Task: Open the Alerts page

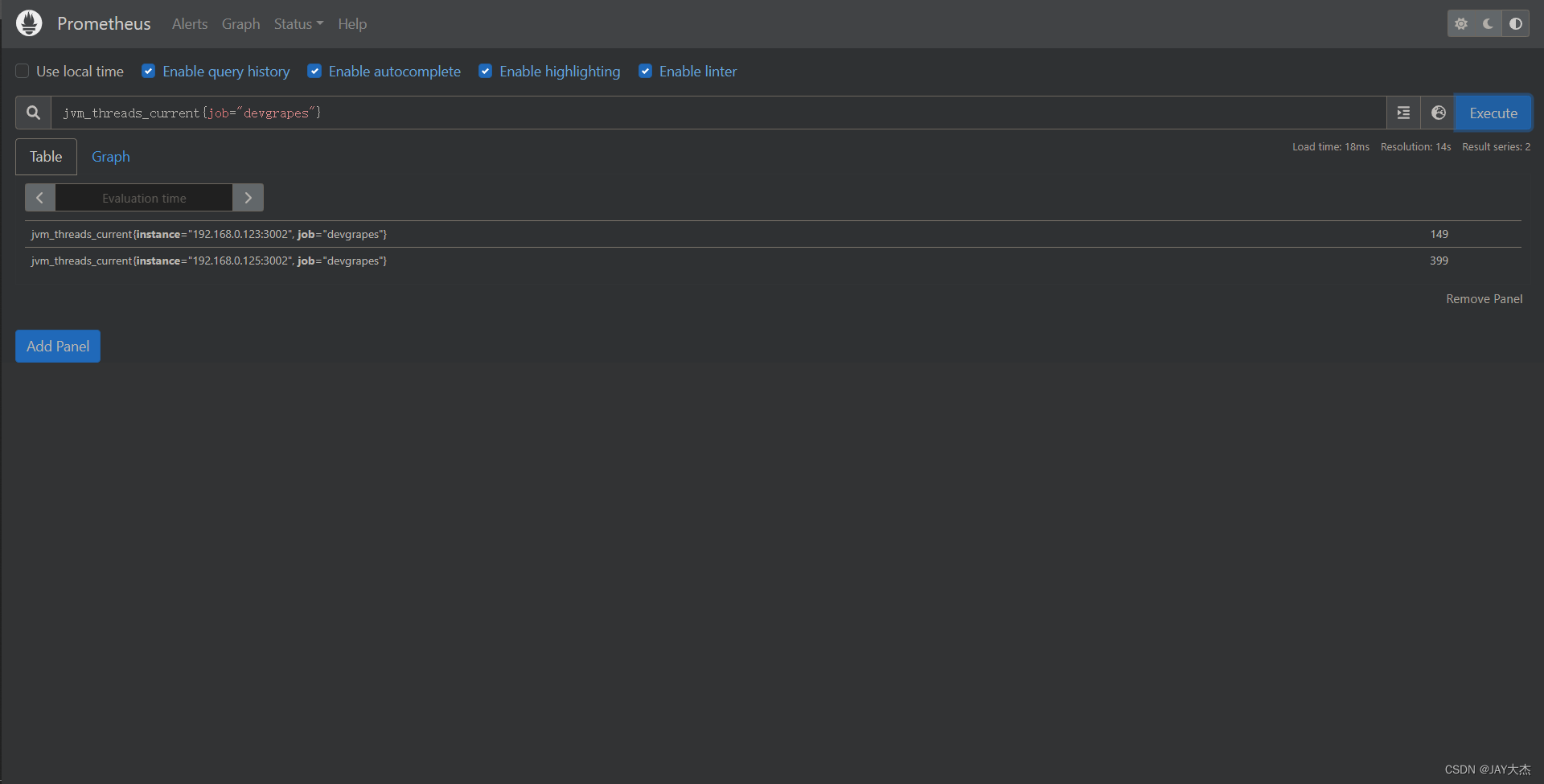Action: [x=190, y=24]
